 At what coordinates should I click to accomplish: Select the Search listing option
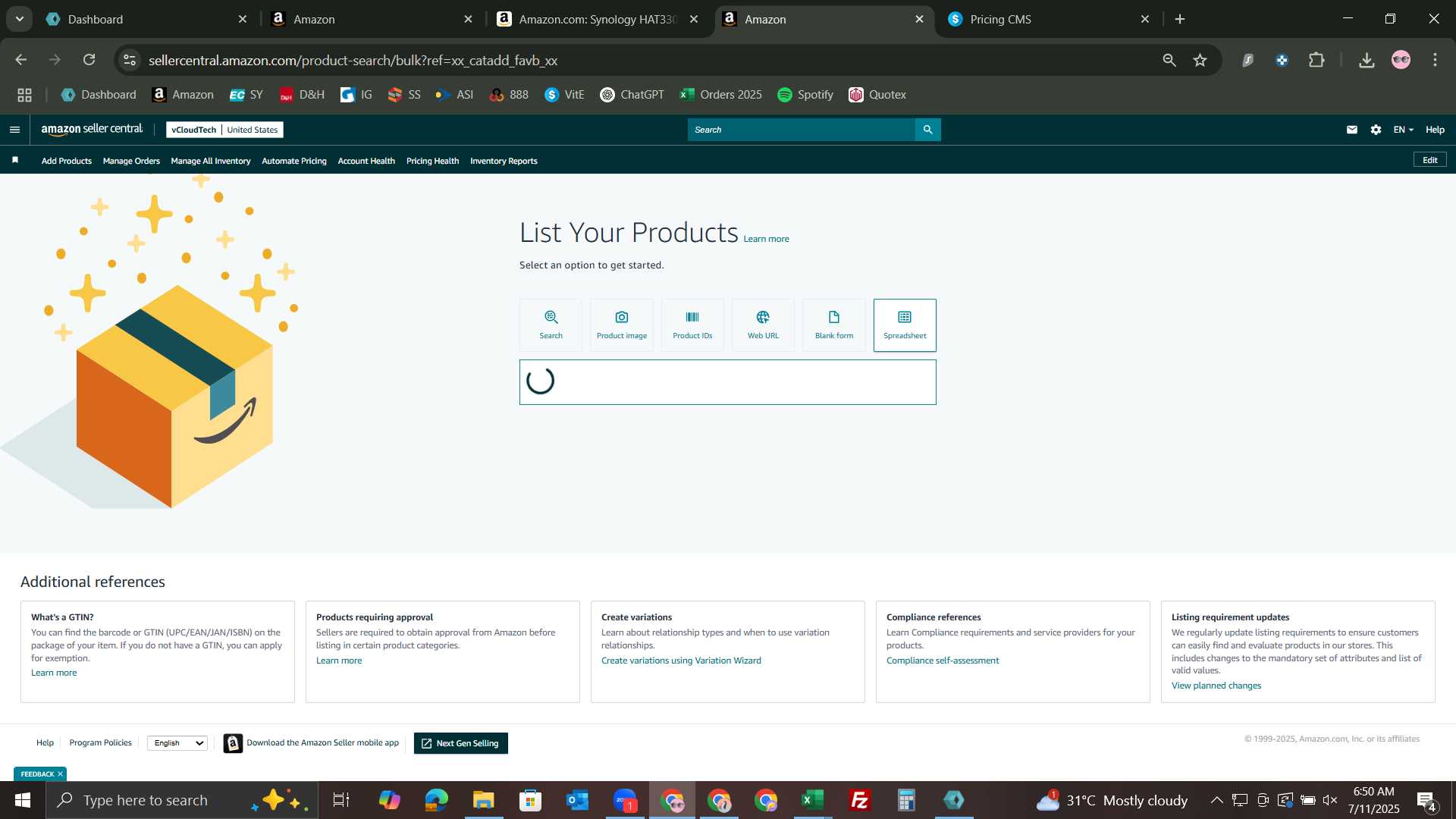(x=551, y=325)
